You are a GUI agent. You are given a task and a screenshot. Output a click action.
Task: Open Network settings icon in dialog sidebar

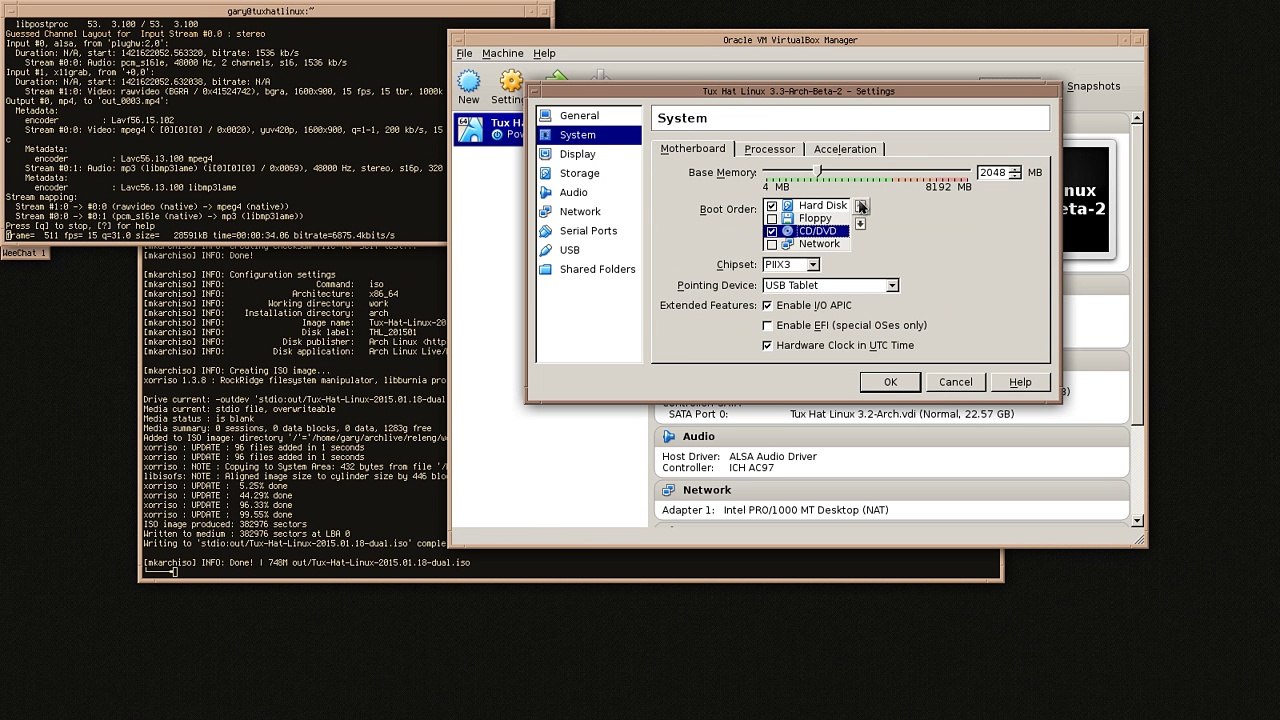point(545,212)
